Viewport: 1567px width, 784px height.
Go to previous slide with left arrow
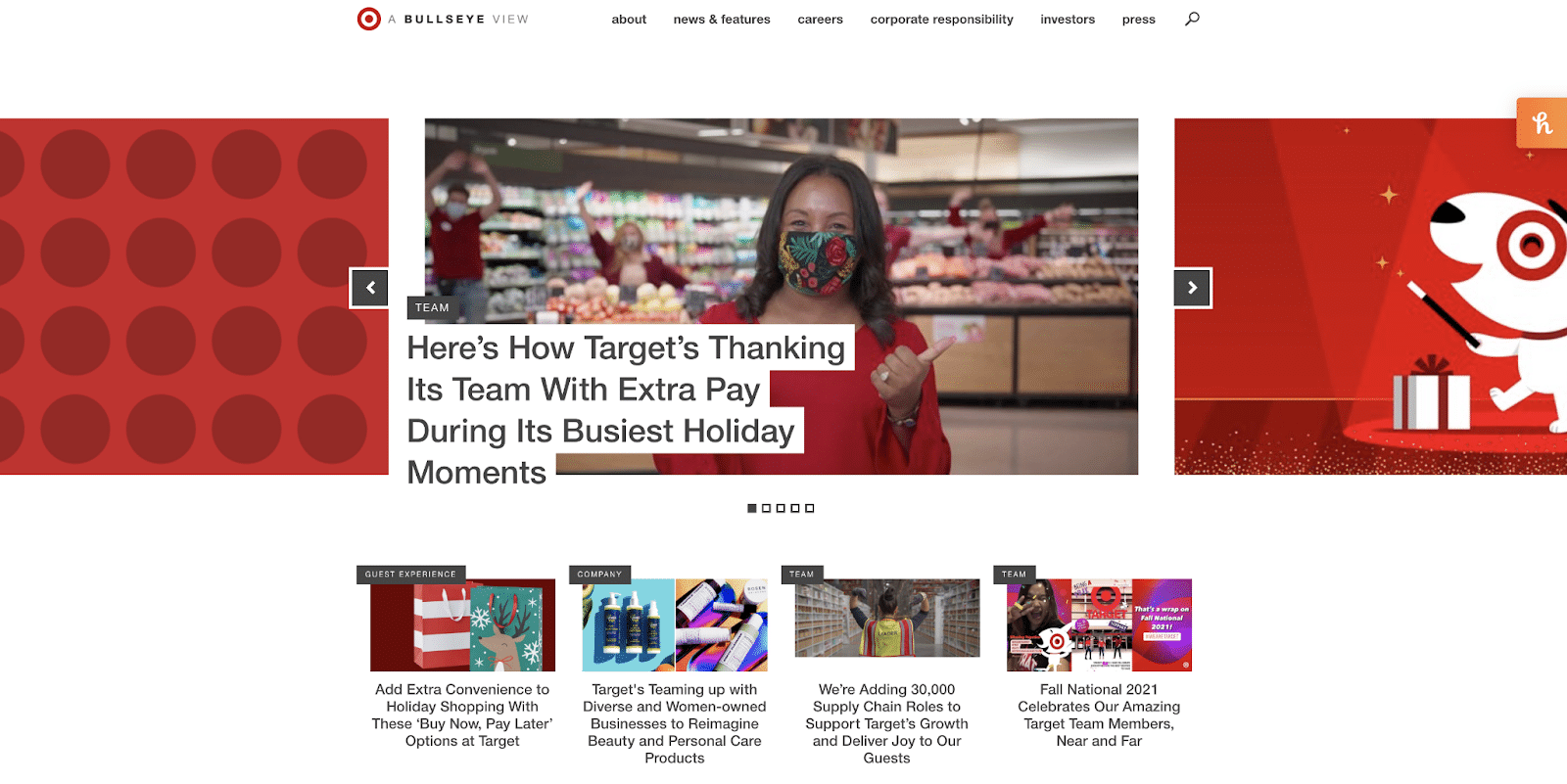click(x=370, y=288)
